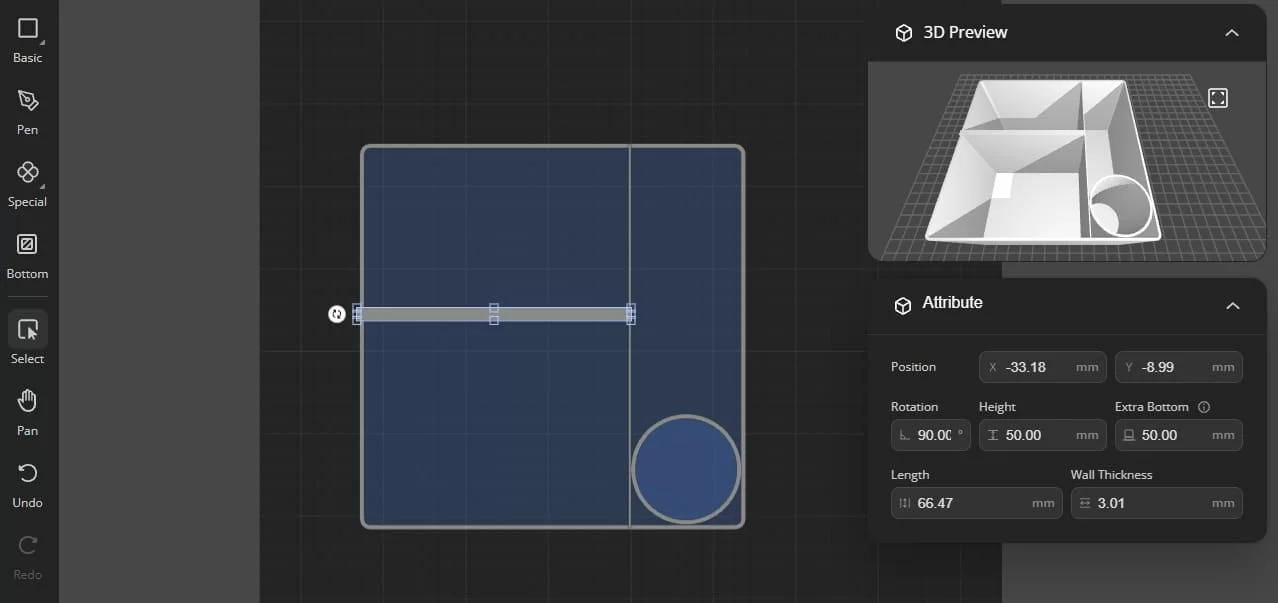Edit the Position X field
This screenshot has width=1278, height=603.
click(x=1043, y=367)
